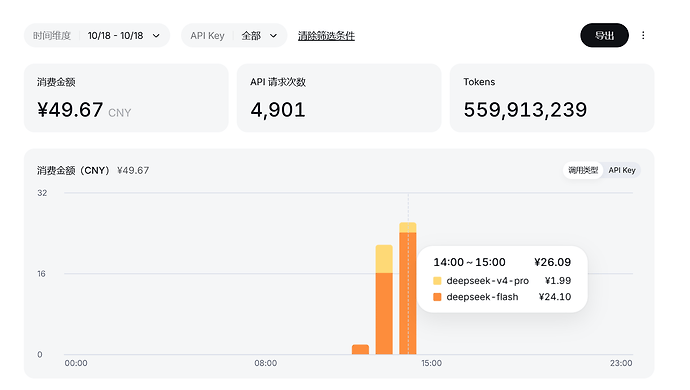Click the small orange 12:00 bar

click(360, 350)
